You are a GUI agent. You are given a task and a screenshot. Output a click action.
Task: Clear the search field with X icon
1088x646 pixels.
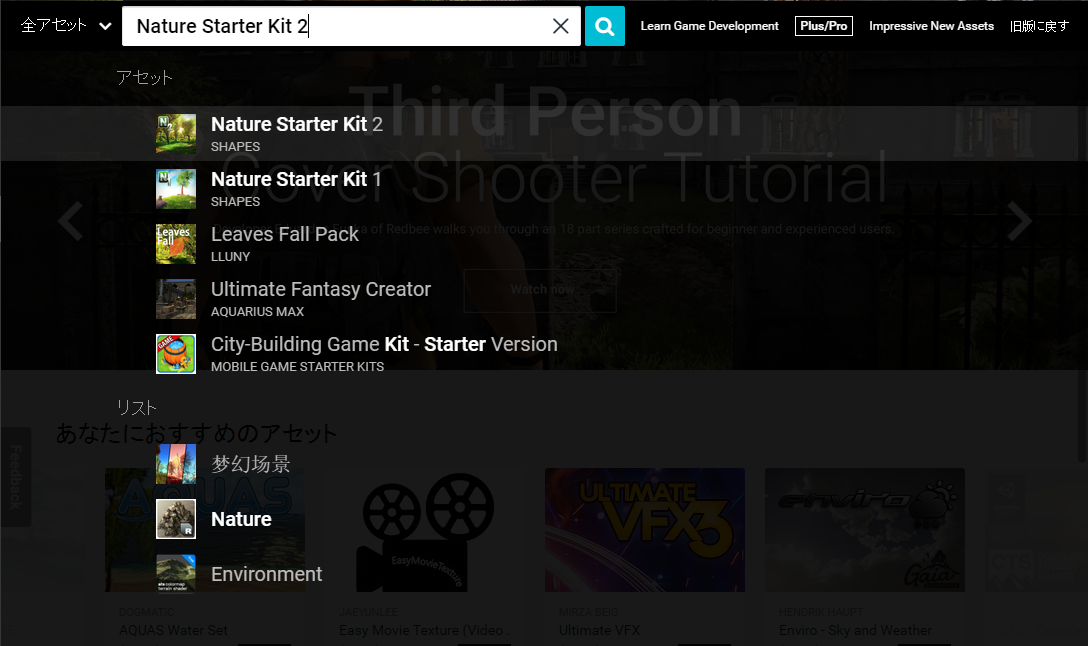561,26
